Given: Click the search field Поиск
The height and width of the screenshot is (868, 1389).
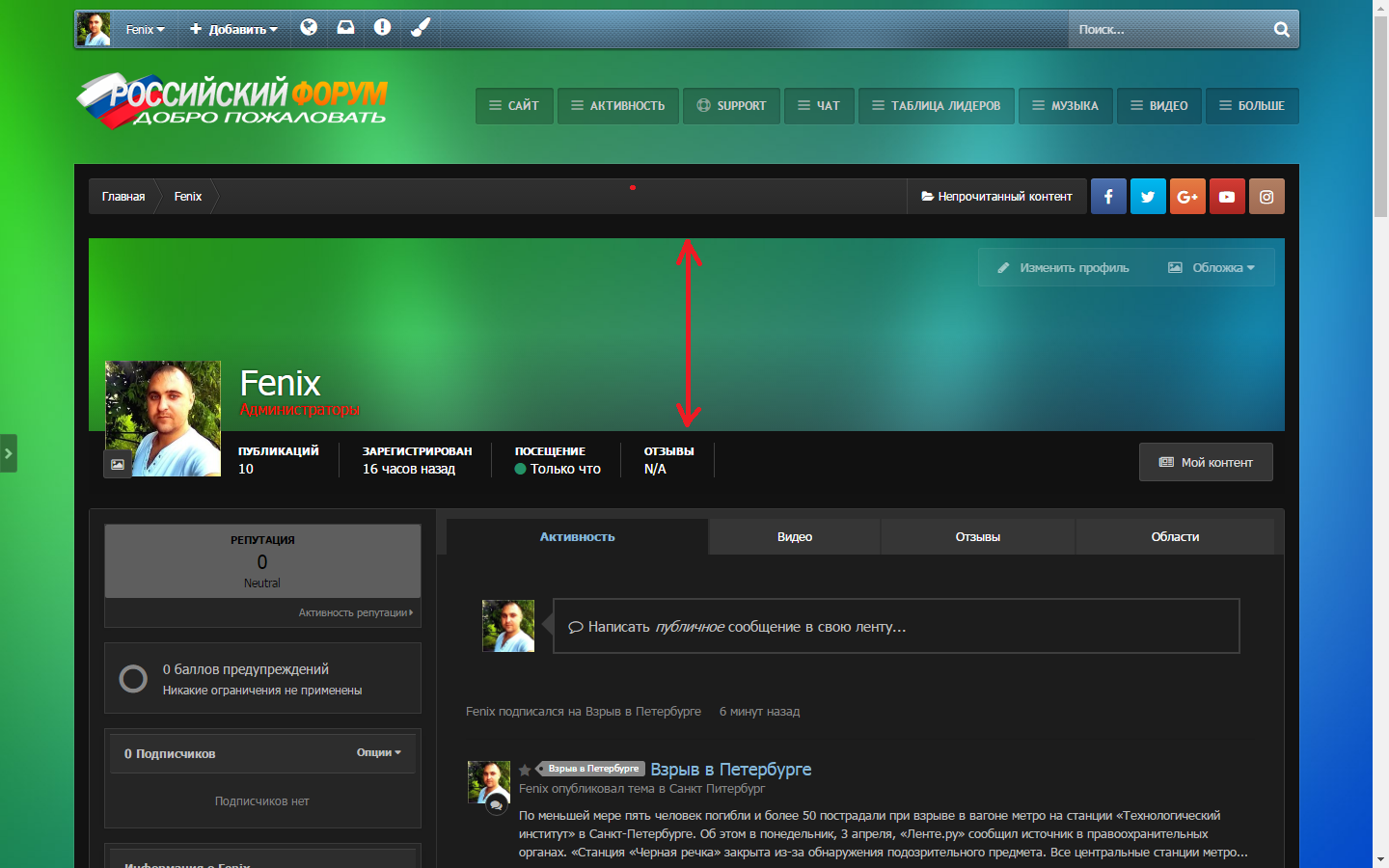Looking at the screenshot, I should pyautogui.click(x=1167, y=29).
